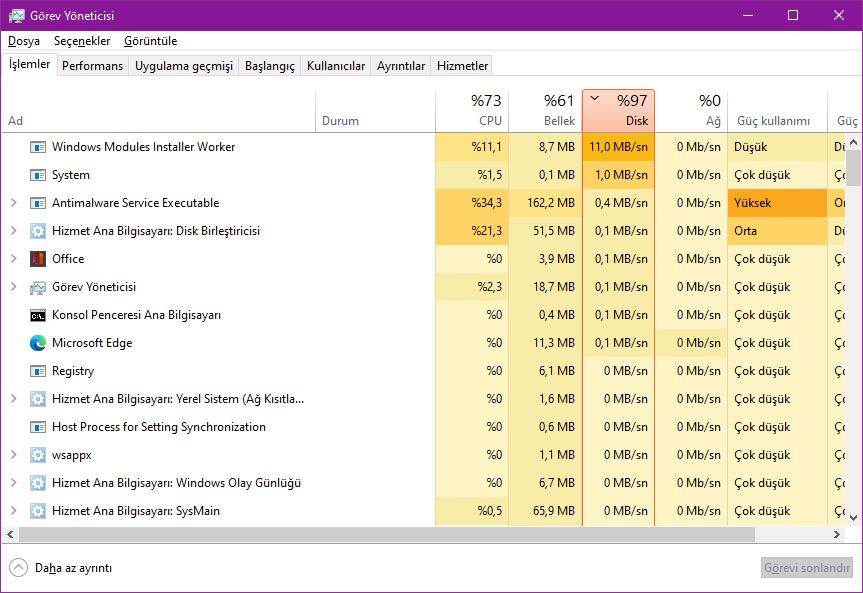Click the Daha az ayrıntı link

click(x=73, y=568)
